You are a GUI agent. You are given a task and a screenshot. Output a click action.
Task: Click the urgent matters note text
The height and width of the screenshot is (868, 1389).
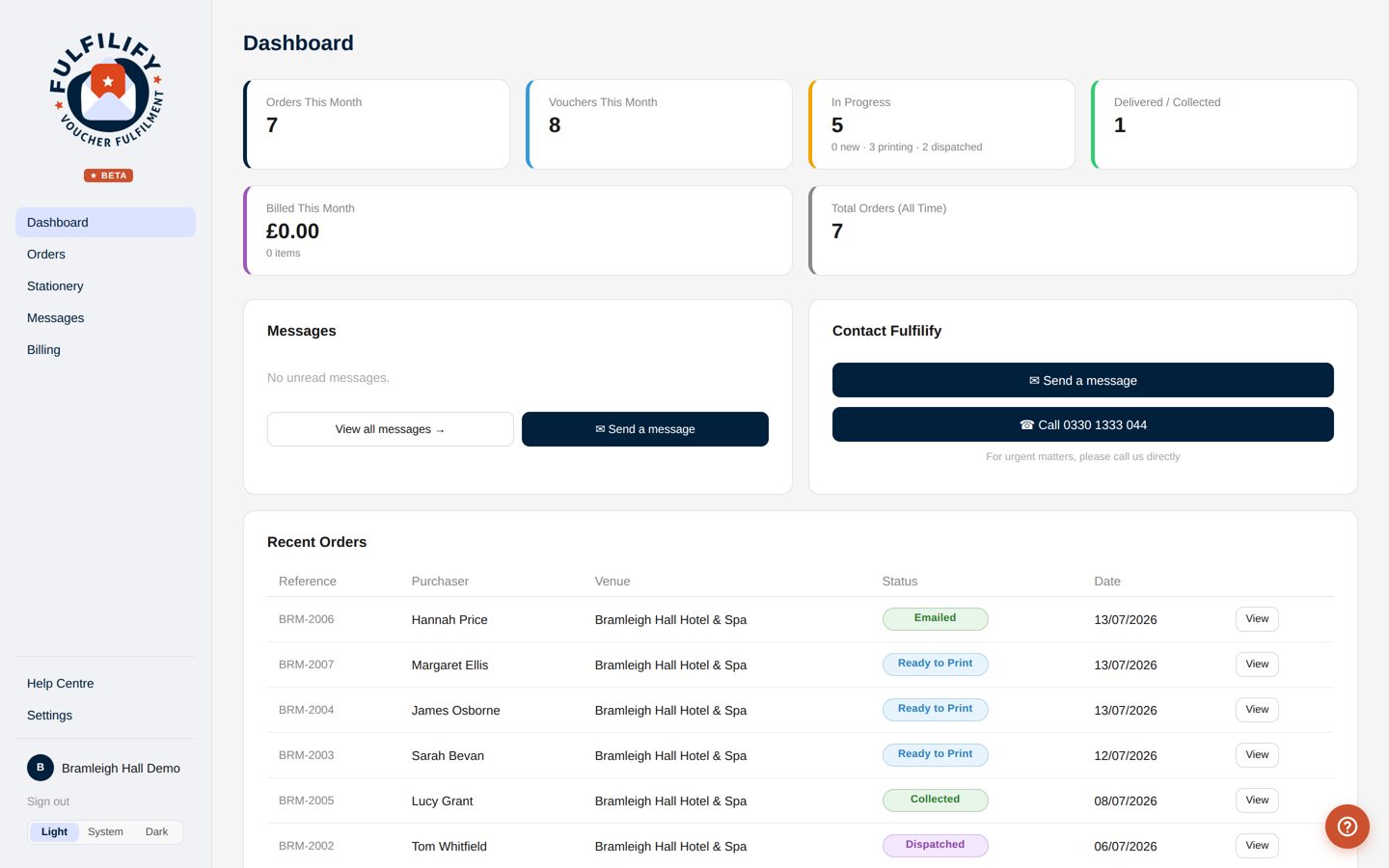[x=1083, y=457]
